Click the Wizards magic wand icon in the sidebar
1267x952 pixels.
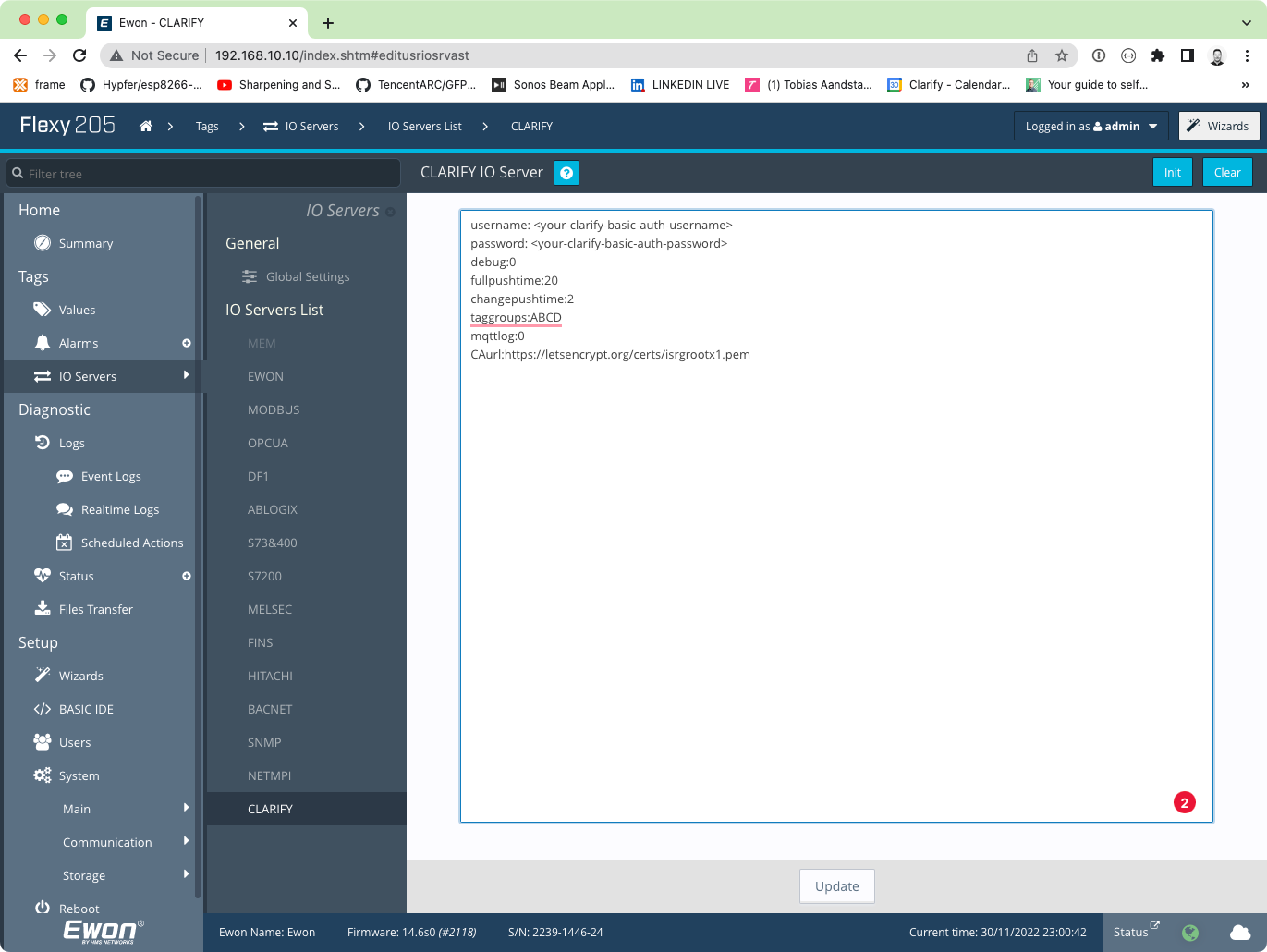43,676
